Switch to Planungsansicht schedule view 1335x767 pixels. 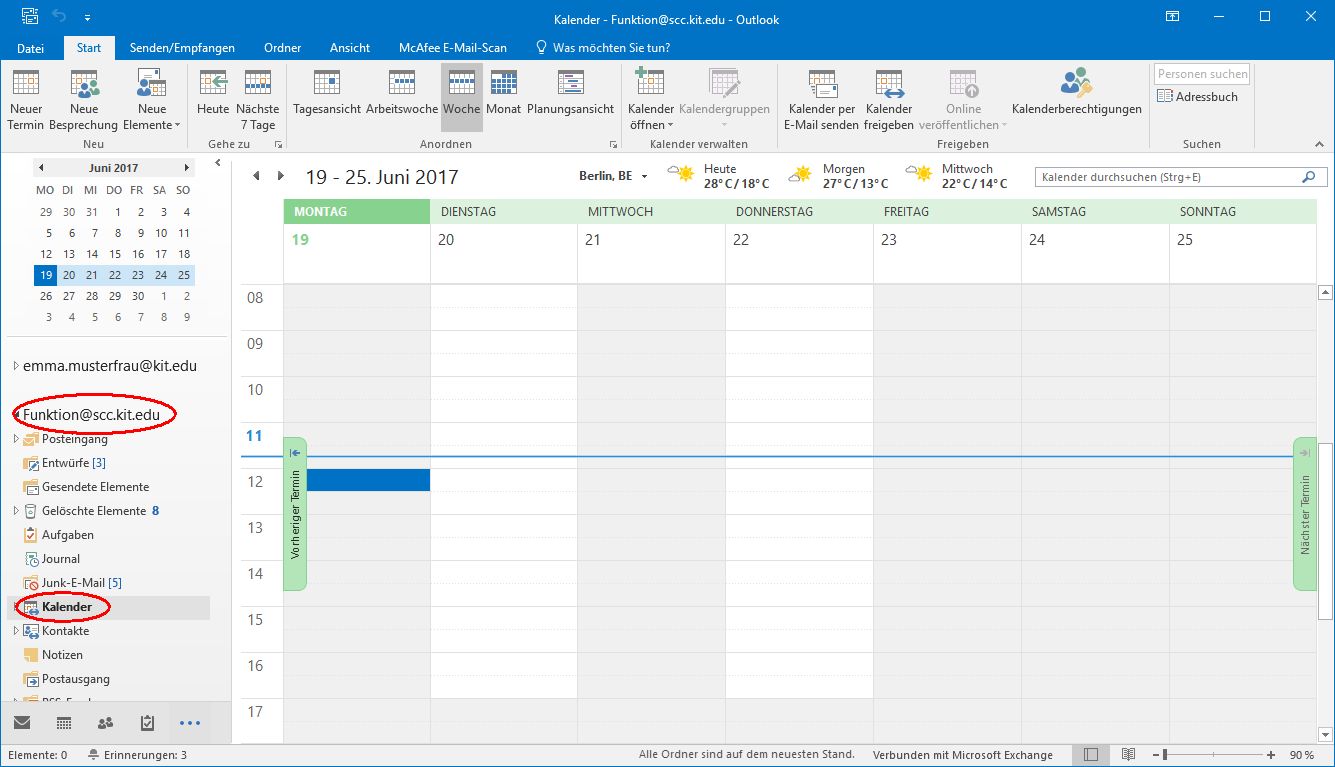click(x=571, y=92)
